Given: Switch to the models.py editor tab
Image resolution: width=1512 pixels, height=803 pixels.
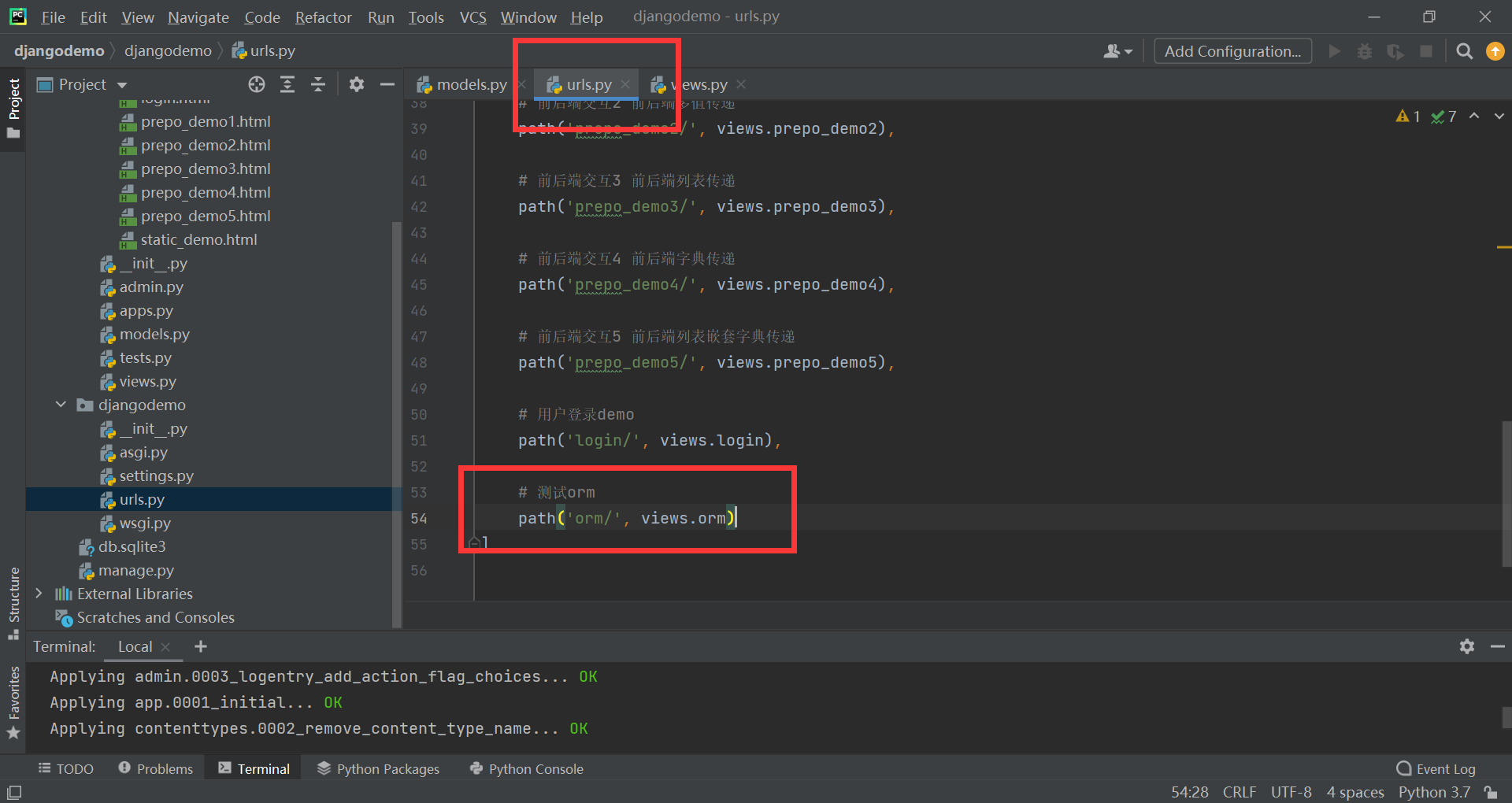Looking at the screenshot, I should 469,84.
